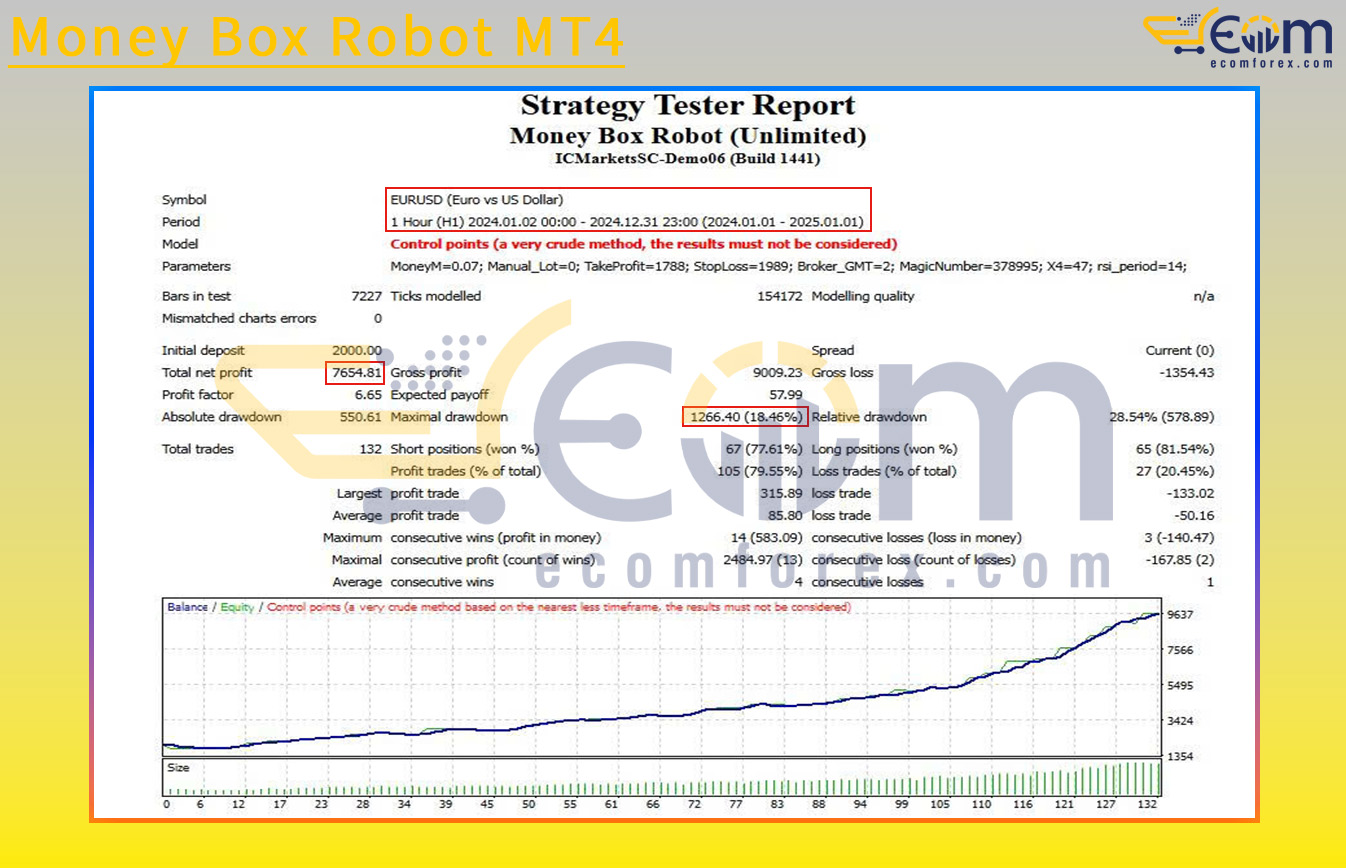Click the maximal consecutive profit value 2484.97 (13)
This screenshot has height=868, width=1346.
click(x=763, y=560)
